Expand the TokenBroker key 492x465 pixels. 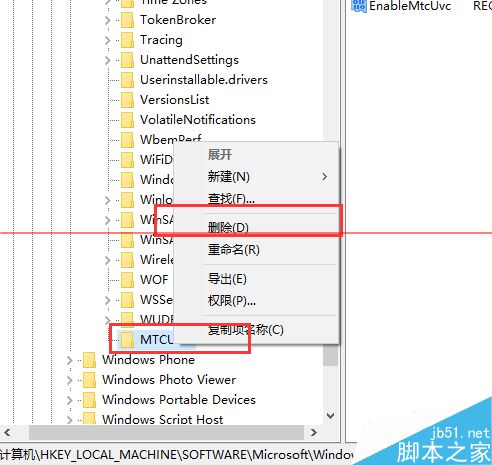click(x=107, y=20)
